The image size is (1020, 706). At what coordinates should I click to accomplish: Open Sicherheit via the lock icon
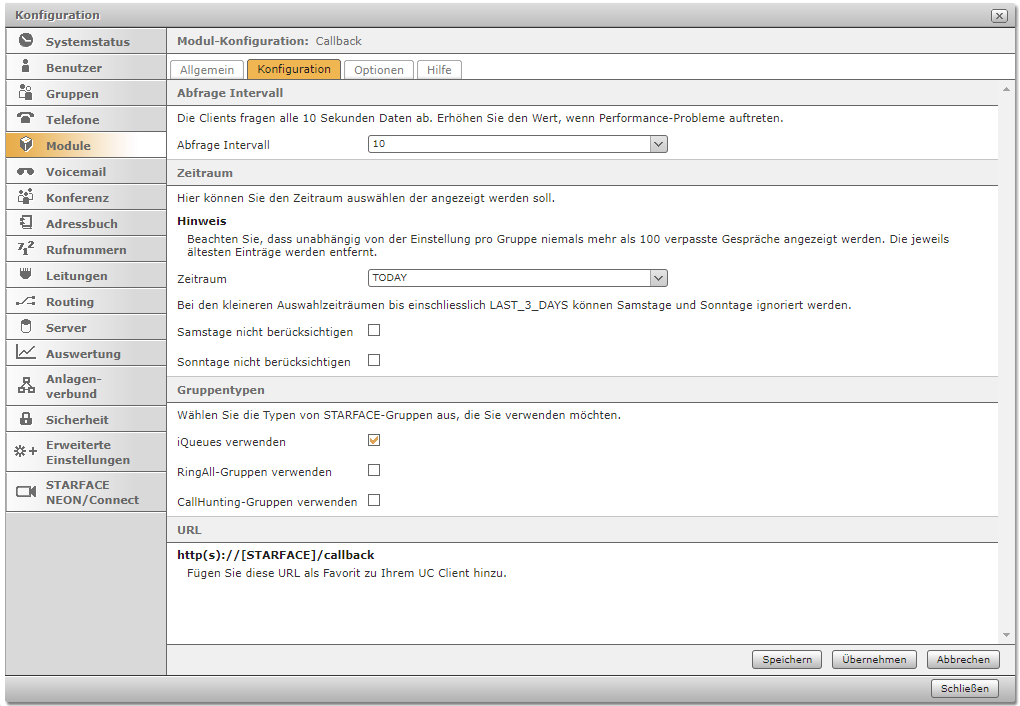pyautogui.click(x=26, y=420)
